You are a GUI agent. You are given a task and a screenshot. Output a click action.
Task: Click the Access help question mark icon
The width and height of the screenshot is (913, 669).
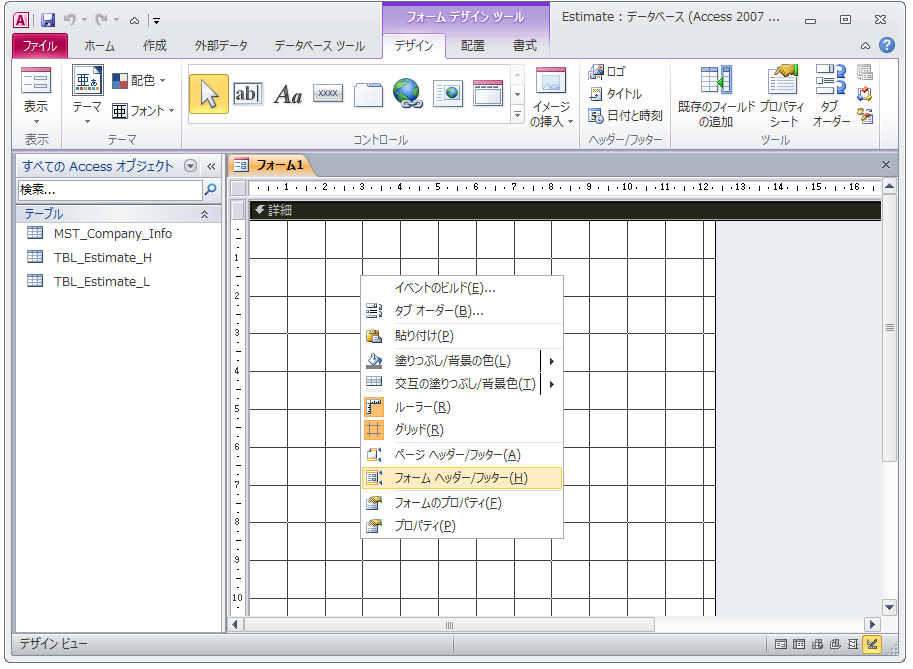[x=887, y=45]
